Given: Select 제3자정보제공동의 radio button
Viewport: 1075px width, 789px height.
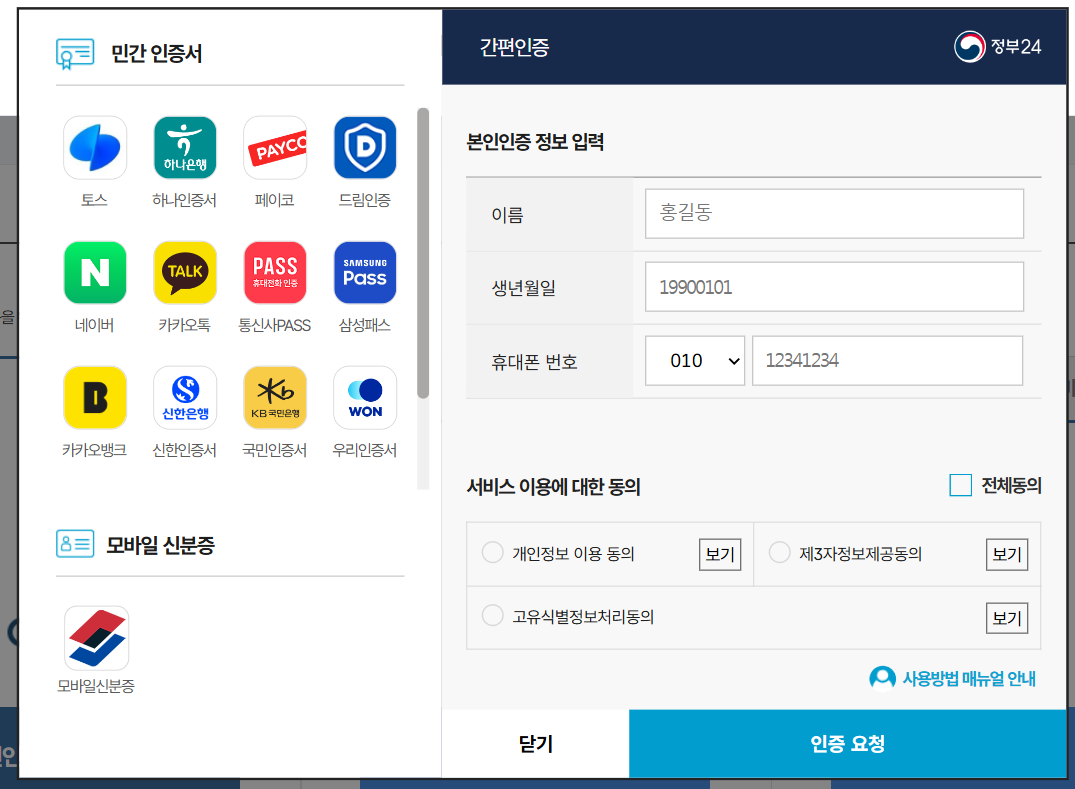Looking at the screenshot, I should pyautogui.click(x=780, y=553).
